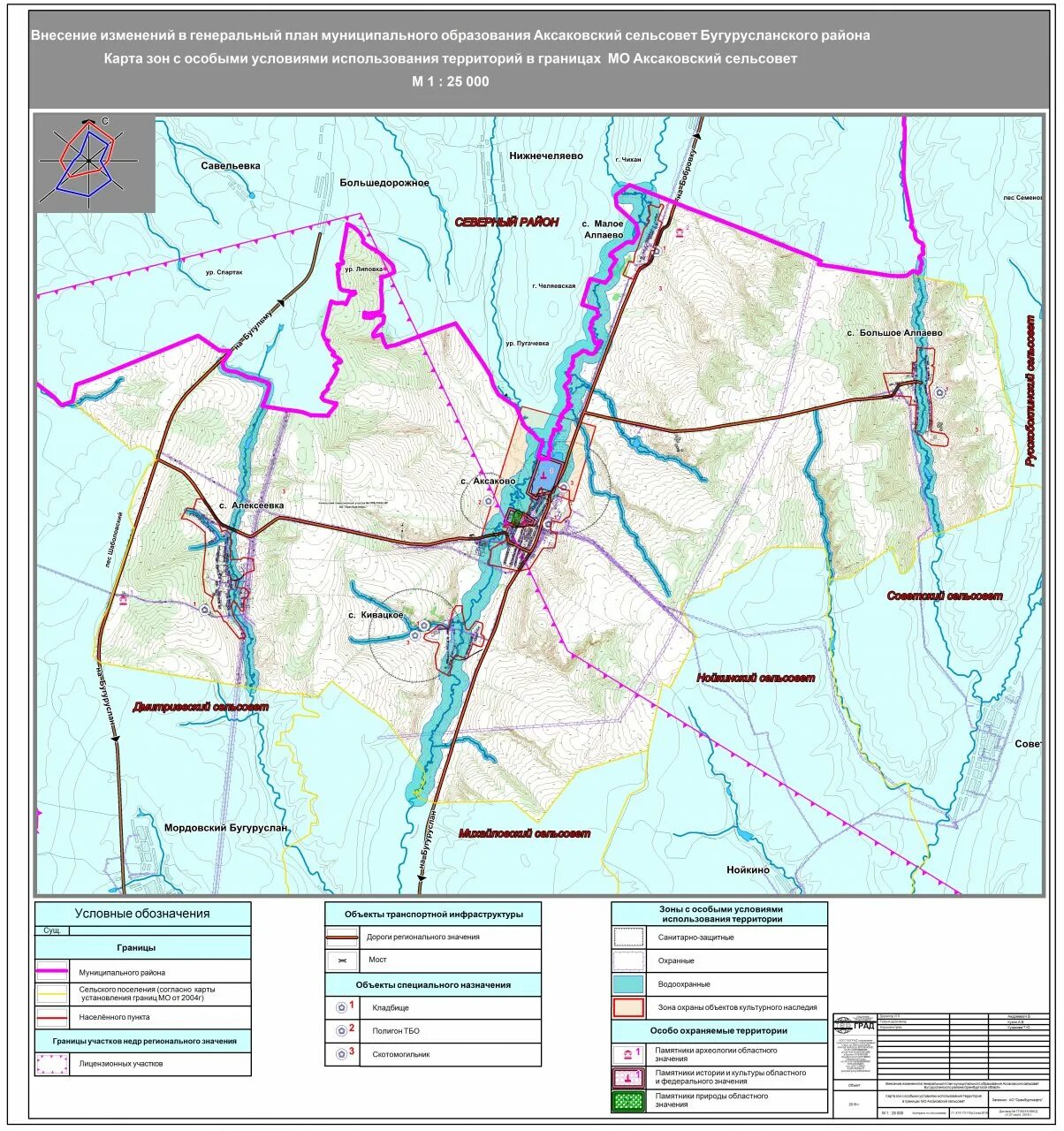Click the magenta municipal district boundary swatch

(51, 972)
